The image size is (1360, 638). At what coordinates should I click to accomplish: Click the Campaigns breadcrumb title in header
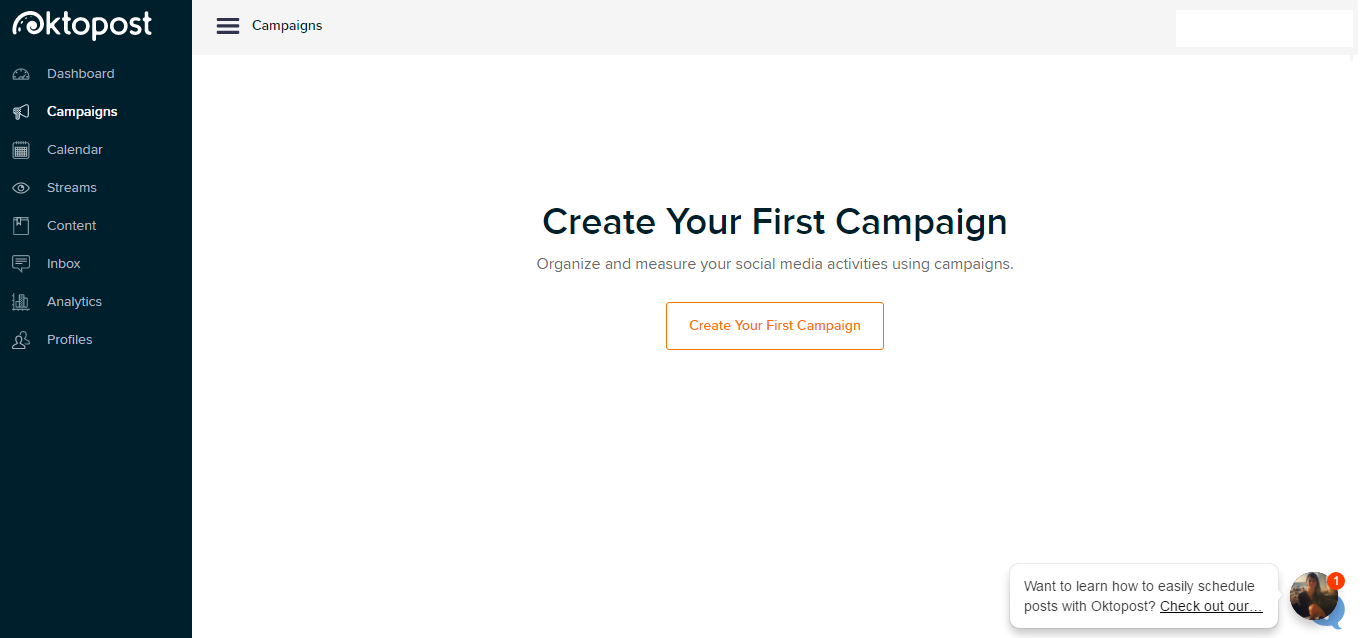pos(287,26)
